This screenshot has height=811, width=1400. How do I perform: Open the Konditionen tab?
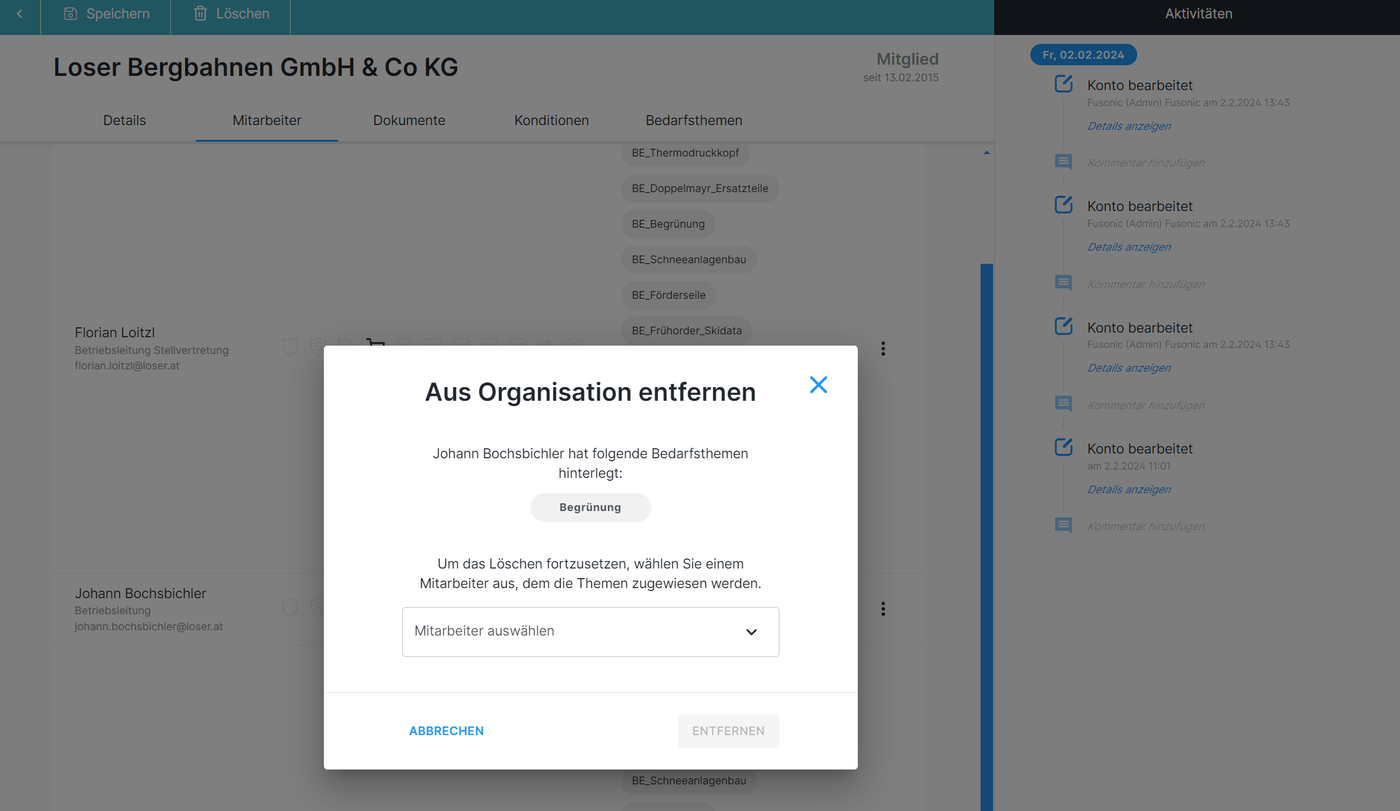[x=551, y=120]
